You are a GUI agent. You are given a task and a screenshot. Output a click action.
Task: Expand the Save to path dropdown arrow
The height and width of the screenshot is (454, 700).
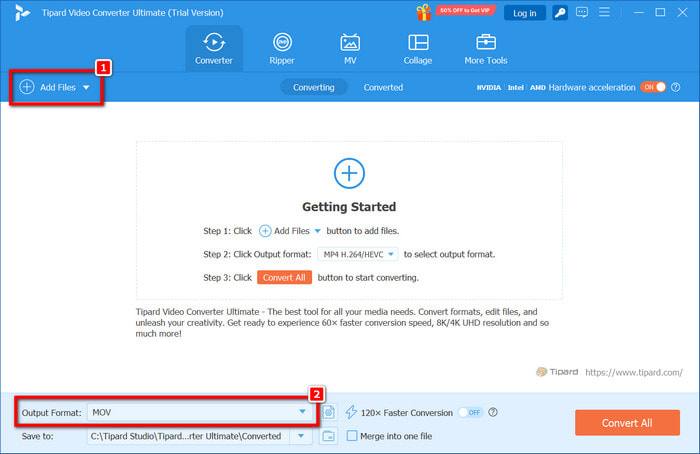[x=301, y=436]
